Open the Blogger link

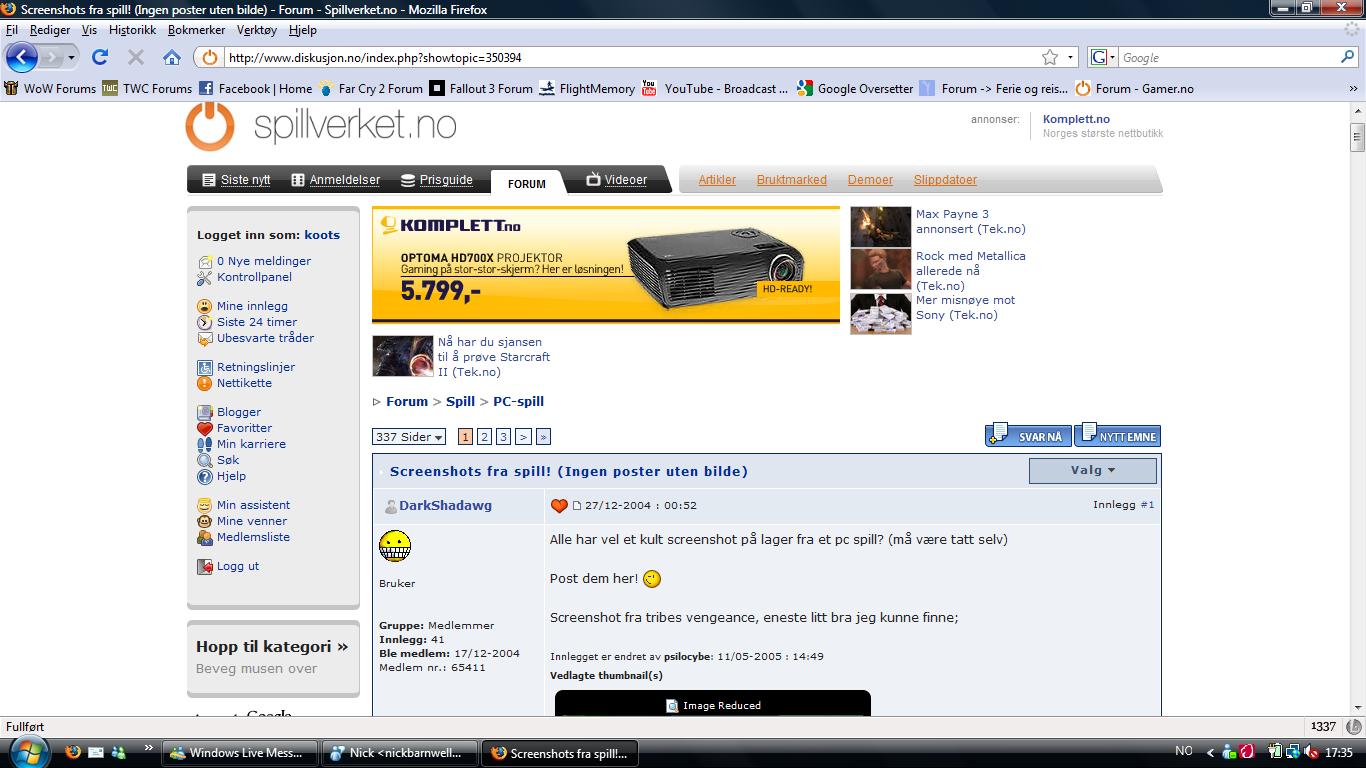tap(239, 412)
